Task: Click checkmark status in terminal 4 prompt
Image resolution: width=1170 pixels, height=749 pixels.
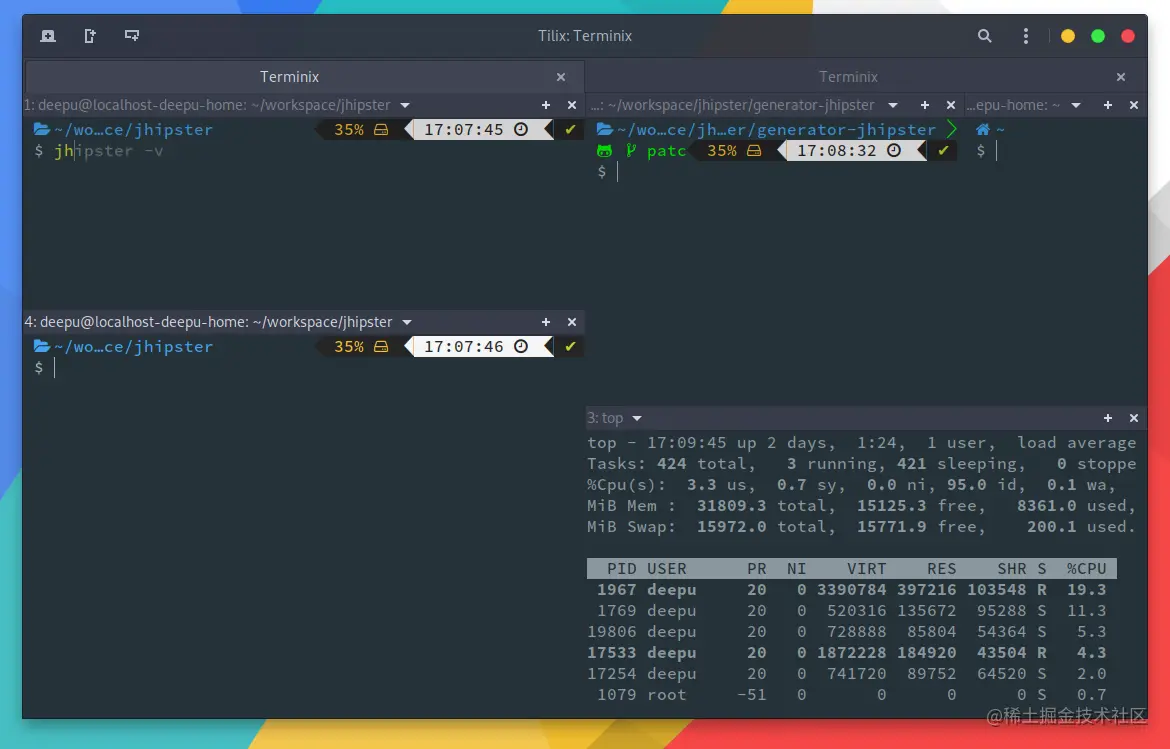Action: click(570, 347)
